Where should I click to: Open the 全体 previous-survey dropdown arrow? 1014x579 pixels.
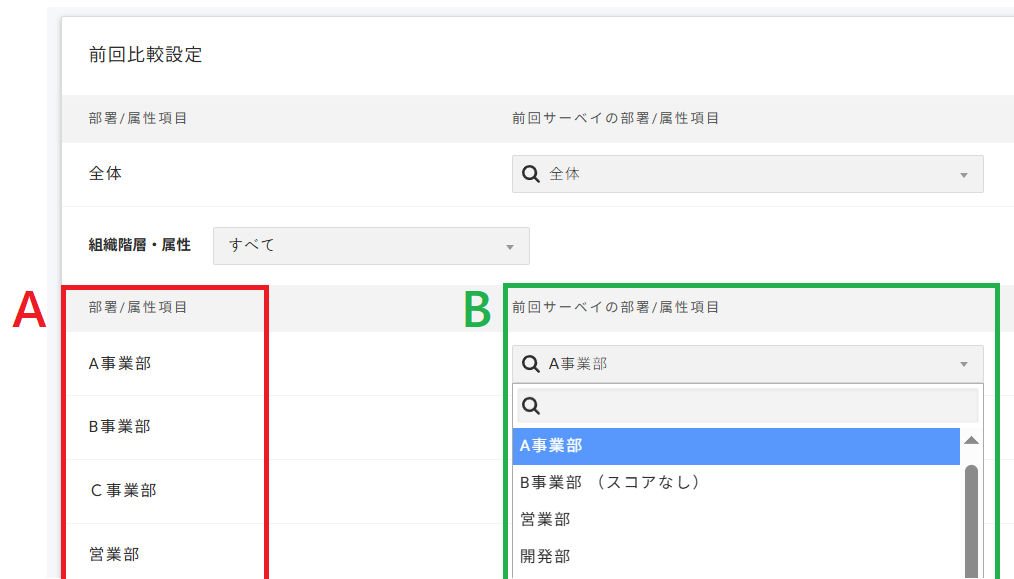(966, 173)
